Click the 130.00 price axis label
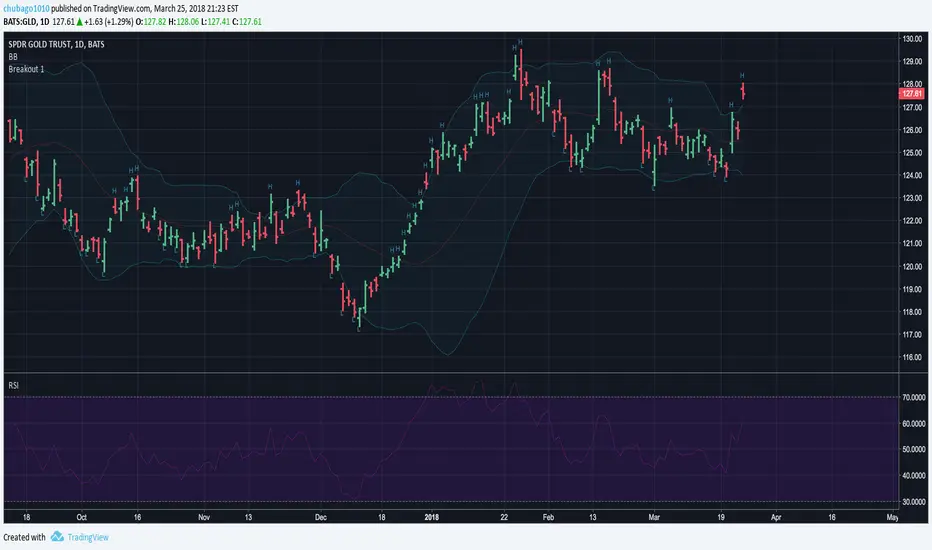932x550 pixels. [x=912, y=39]
